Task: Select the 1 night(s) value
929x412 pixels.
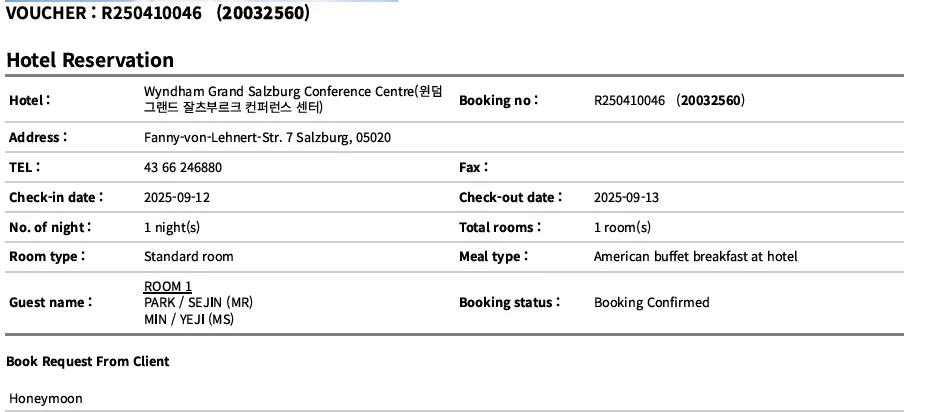Action: pos(172,228)
